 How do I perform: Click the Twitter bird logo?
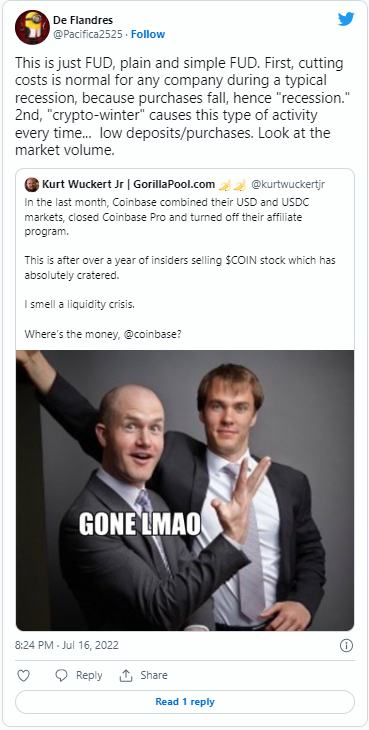[346, 19]
